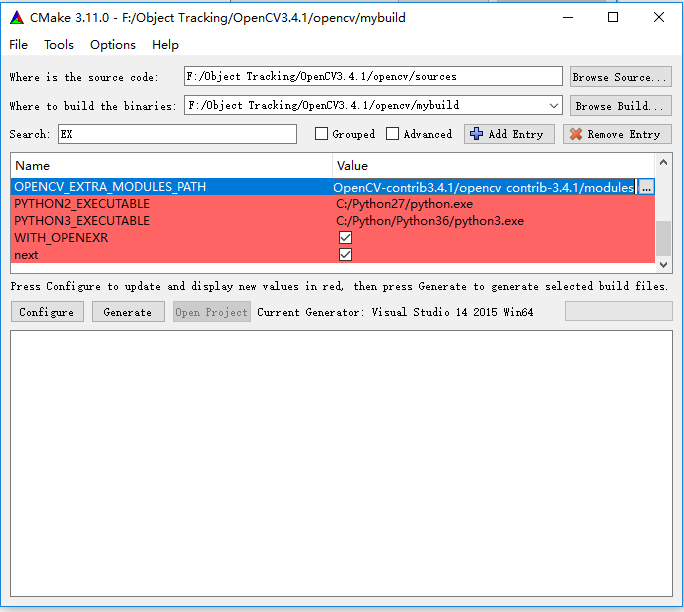Click the Browse Source button
This screenshot has height=612, width=684.
[620, 77]
